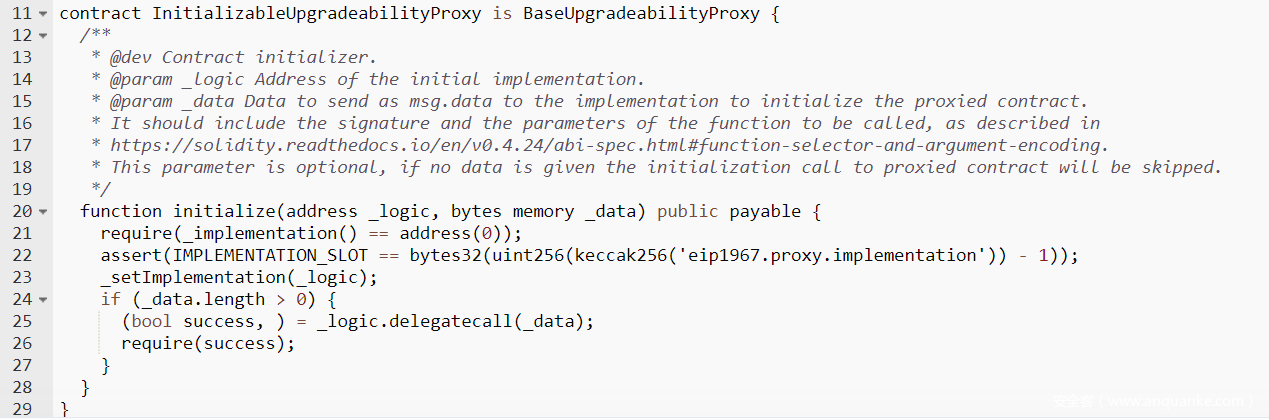Click line number 21 in the gutter
The width and height of the screenshot is (1269, 420).
21,234
